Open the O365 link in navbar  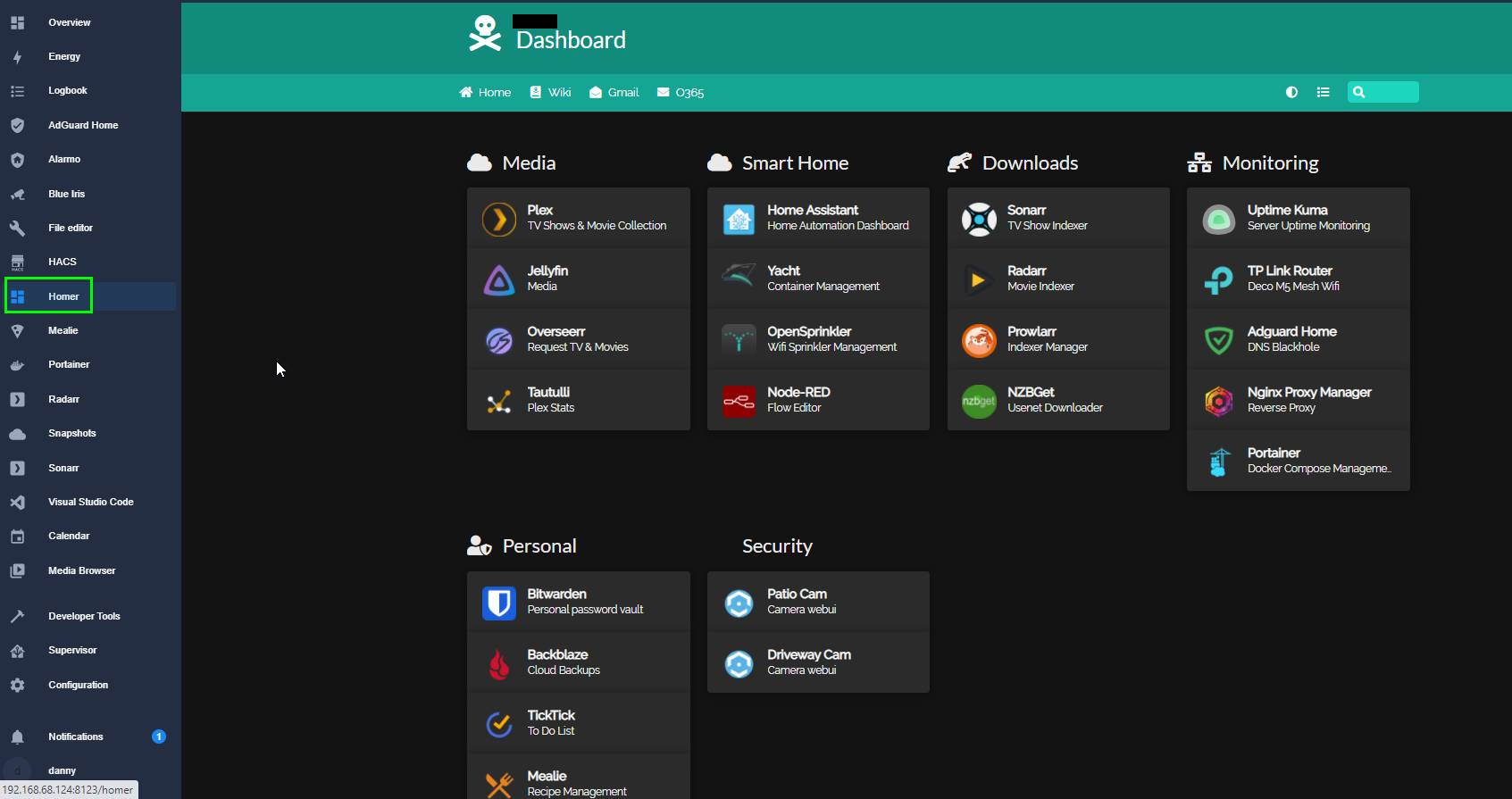681,92
